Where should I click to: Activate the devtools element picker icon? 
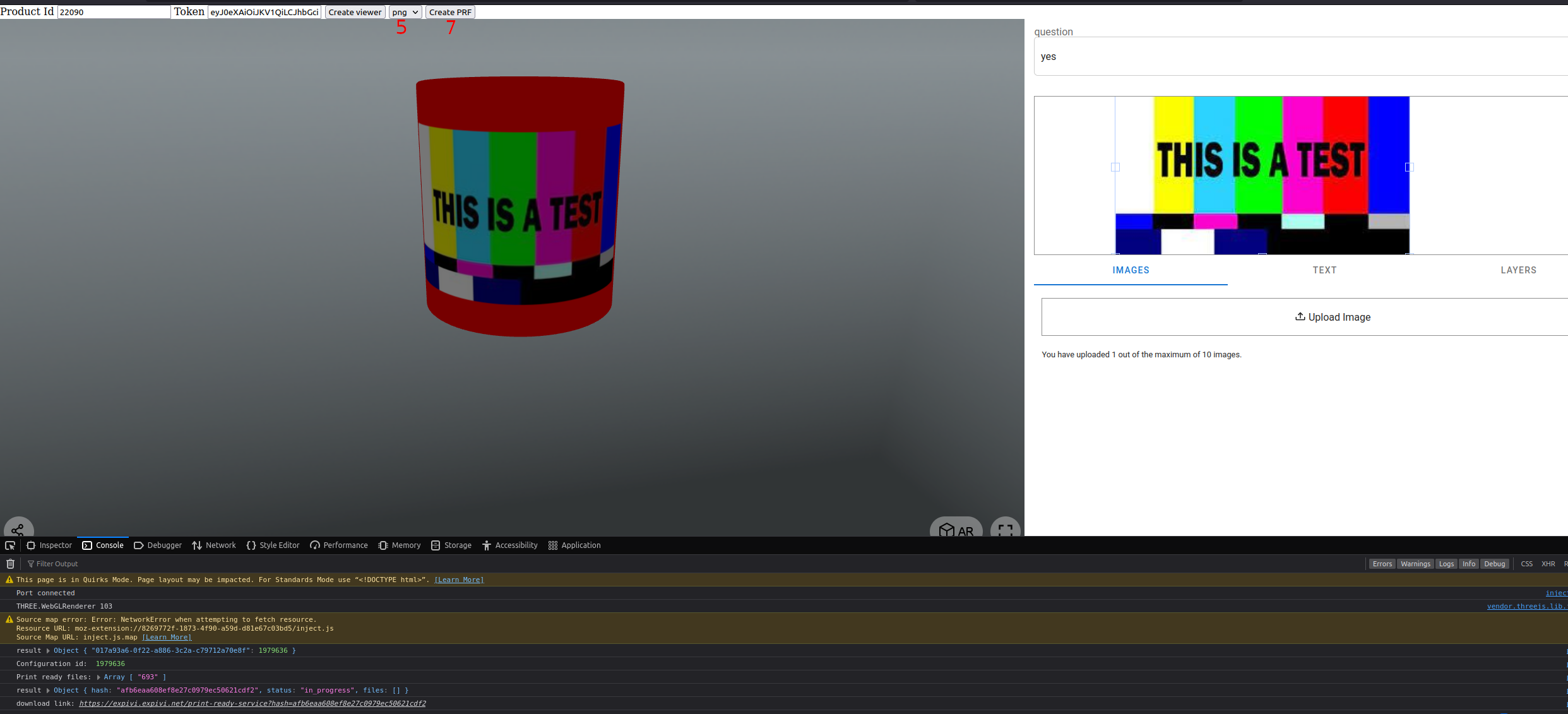click(x=10, y=545)
